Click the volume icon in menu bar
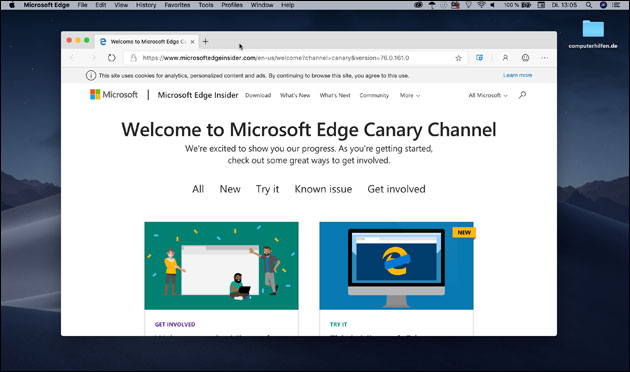The width and height of the screenshot is (630, 372). [x=492, y=5]
